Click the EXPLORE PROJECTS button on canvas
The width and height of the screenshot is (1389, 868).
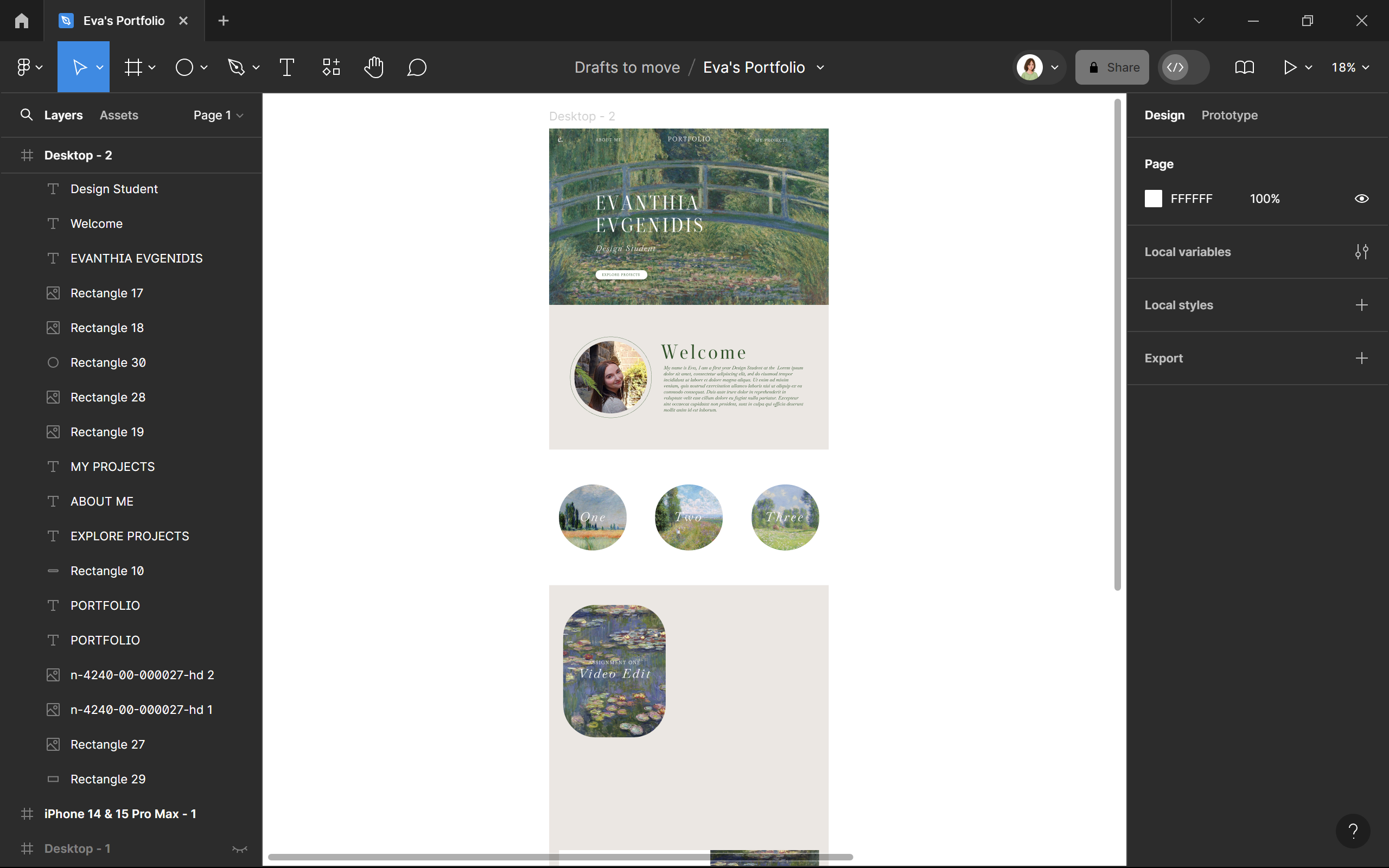click(621, 275)
